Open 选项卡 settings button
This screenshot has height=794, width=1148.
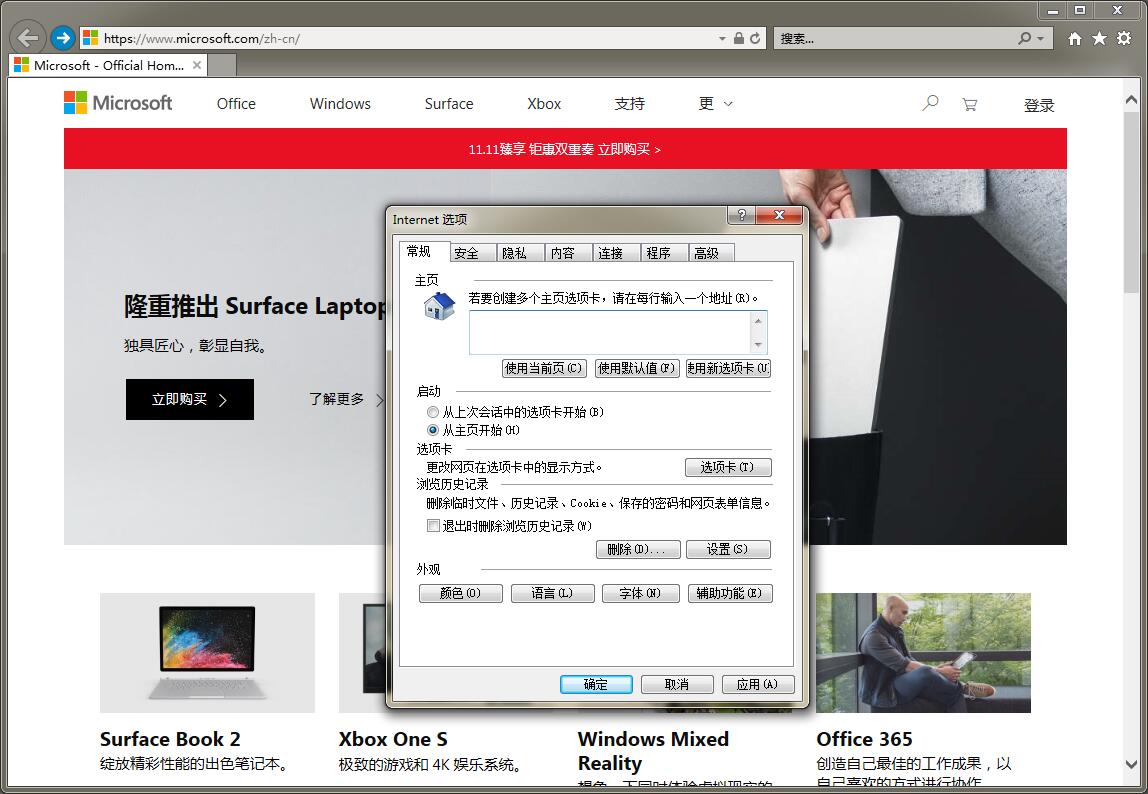[728, 467]
